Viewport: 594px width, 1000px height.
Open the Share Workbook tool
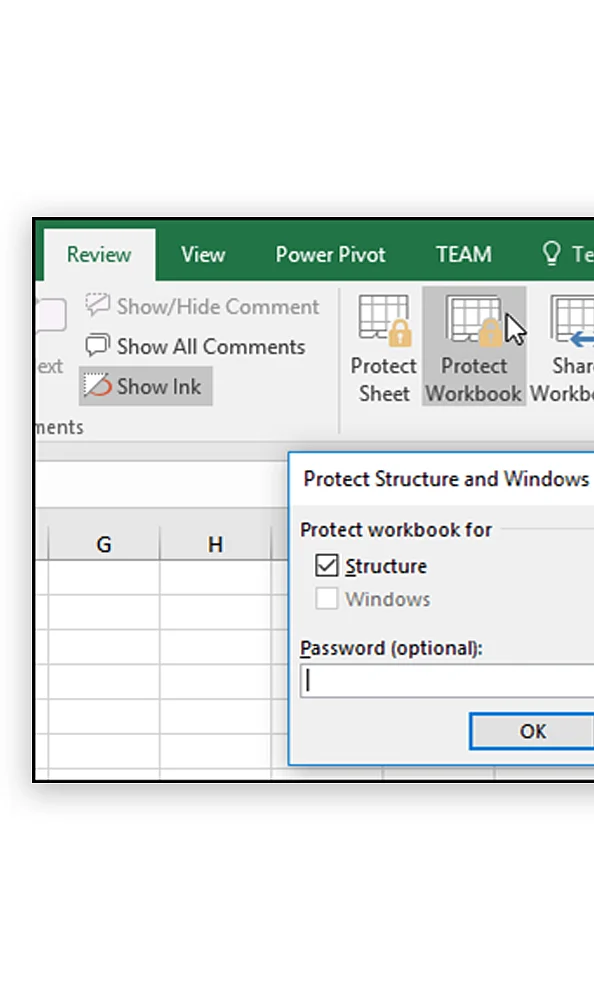569,349
